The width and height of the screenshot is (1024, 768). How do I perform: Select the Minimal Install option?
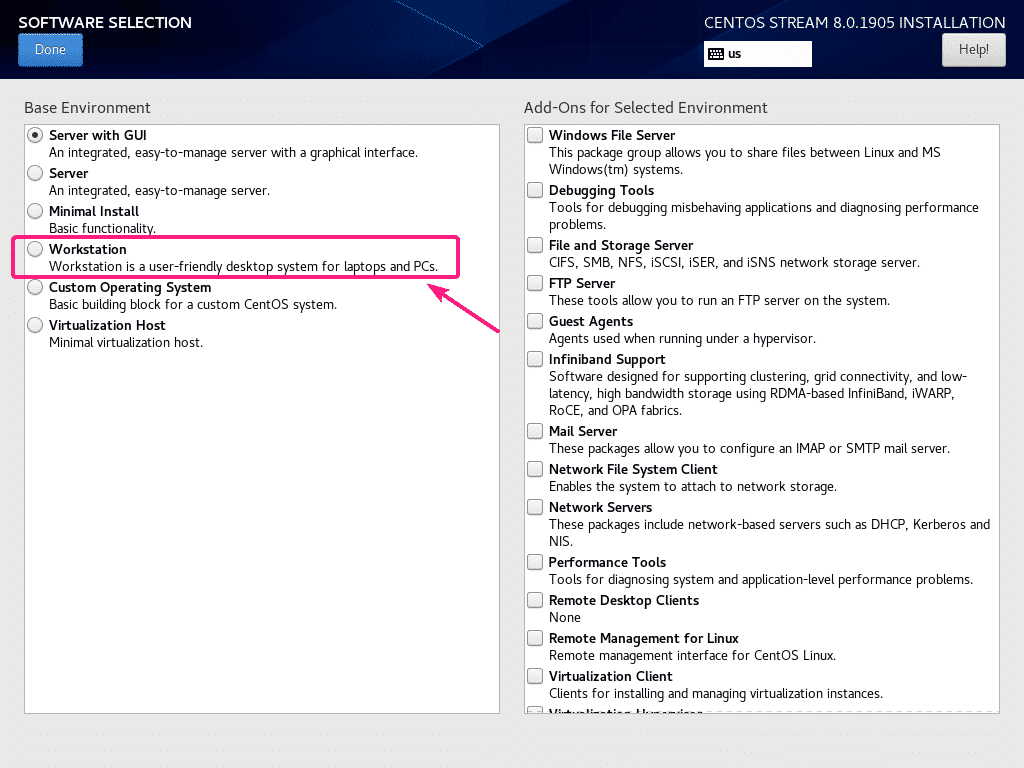tap(35, 210)
